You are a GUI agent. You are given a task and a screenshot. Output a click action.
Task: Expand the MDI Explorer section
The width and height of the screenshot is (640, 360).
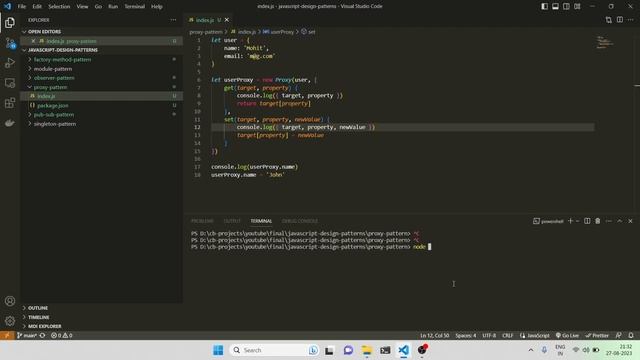click(x=101, y=326)
